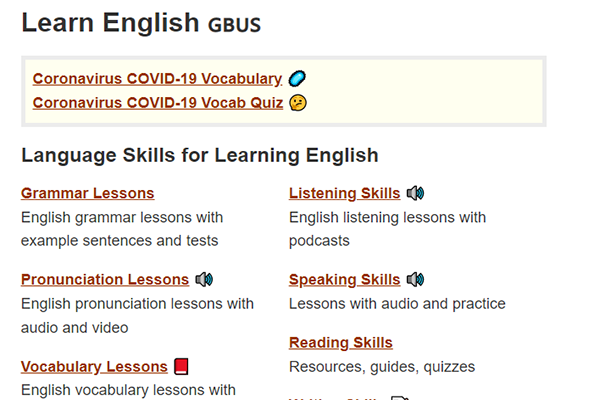Open the Vocabulary Lessons link
The image size is (600, 400).
click(x=94, y=366)
